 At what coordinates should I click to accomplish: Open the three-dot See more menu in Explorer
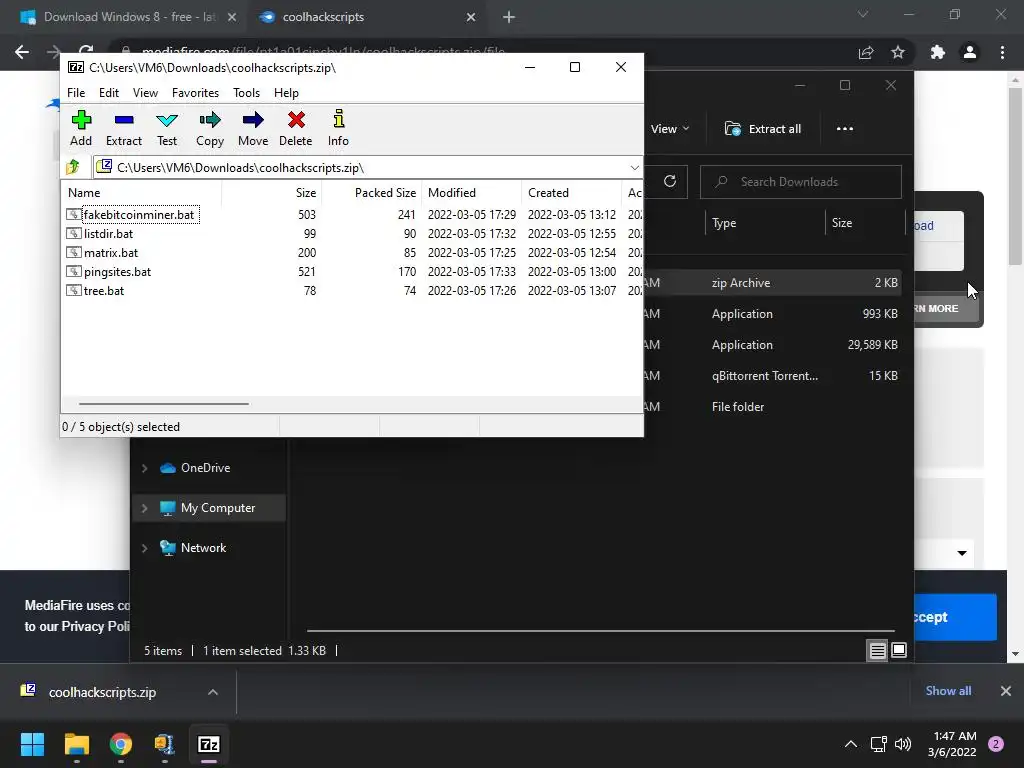(x=844, y=129)
